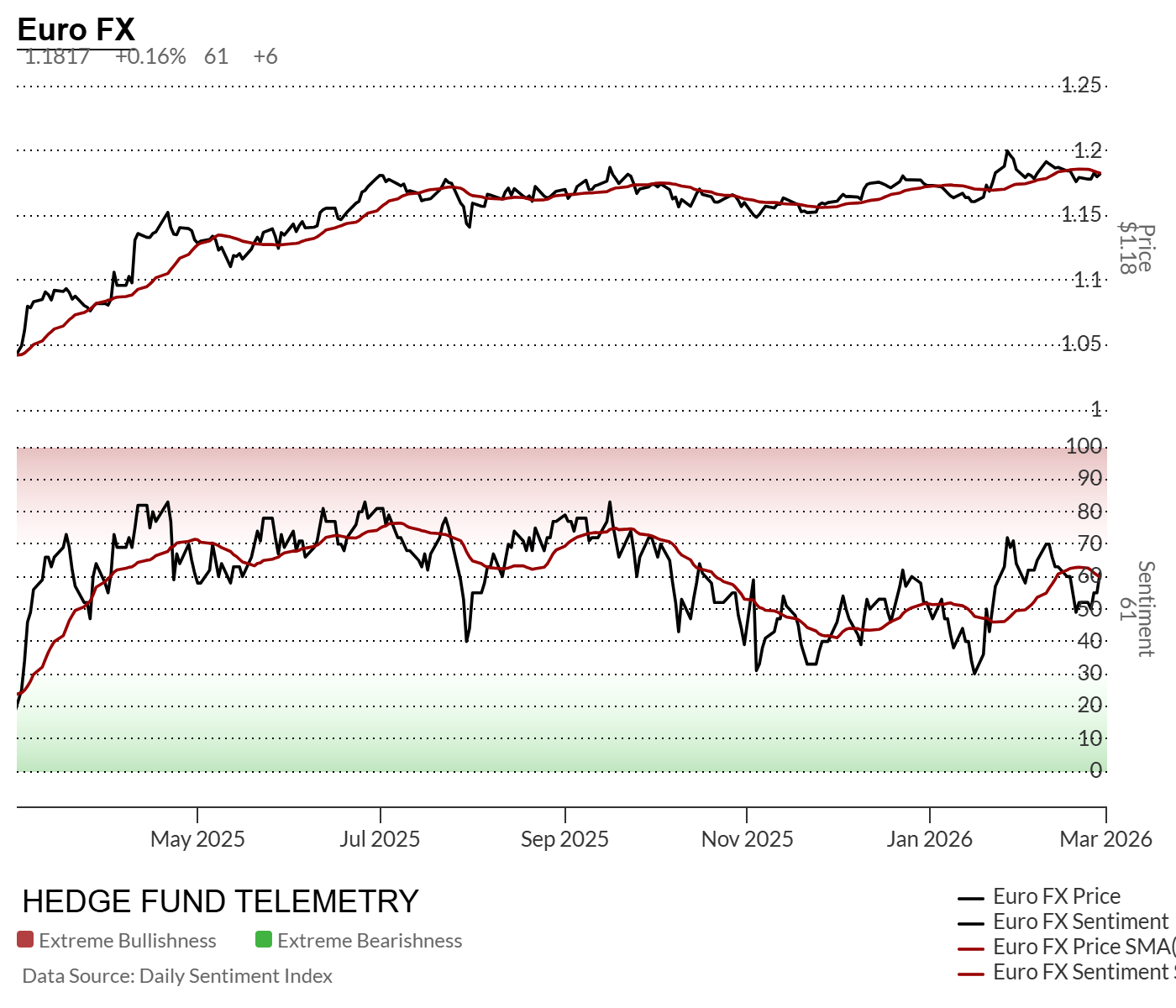The width and height of the screenshot is (1176, 1008).
Task: Click the +0.16% change value in header
Action: [x=150, y=56]
